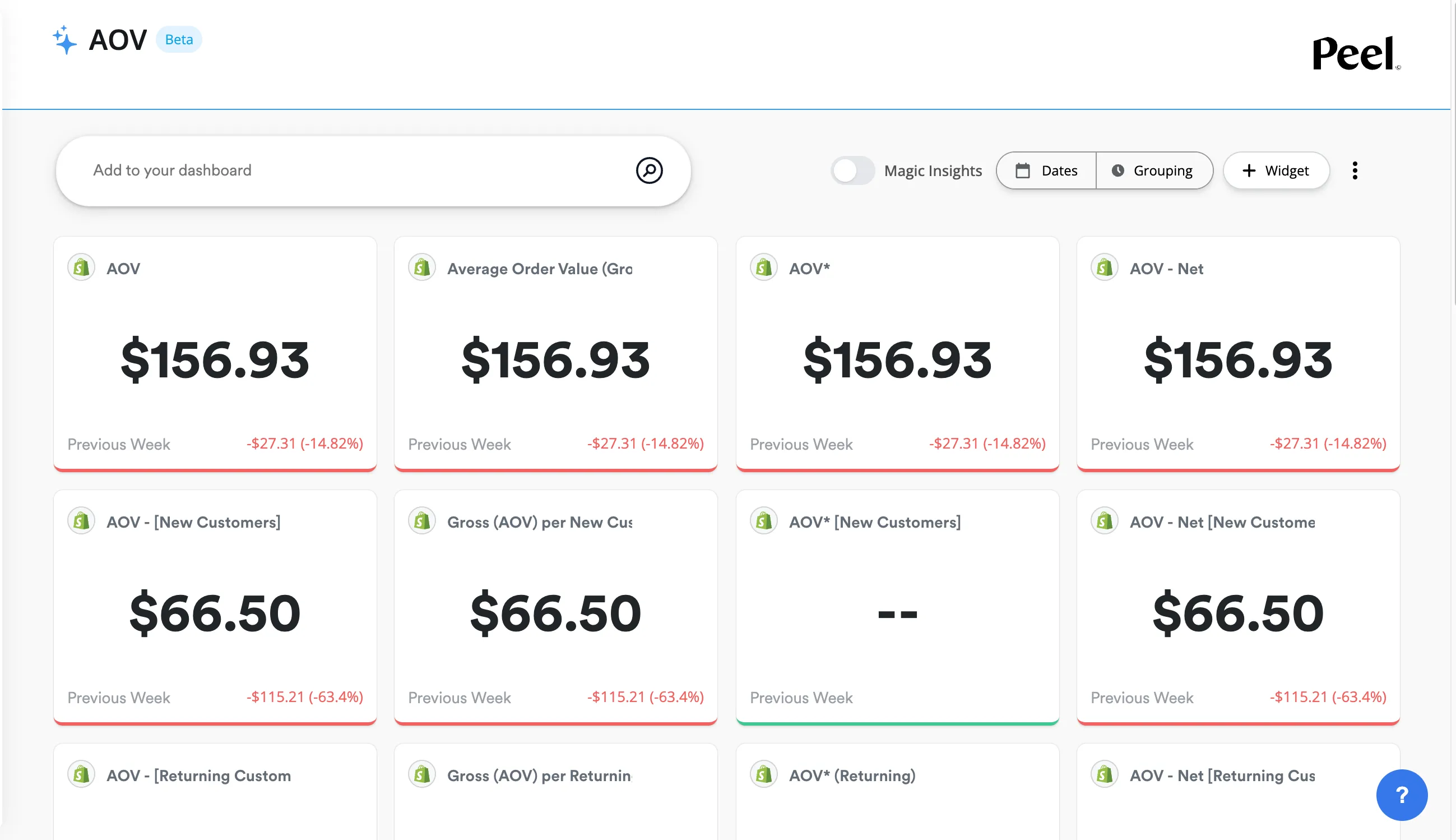Open the three-dot more options menu
This screenshot has height=840, width=1456.
click(x=1355, y=171)
